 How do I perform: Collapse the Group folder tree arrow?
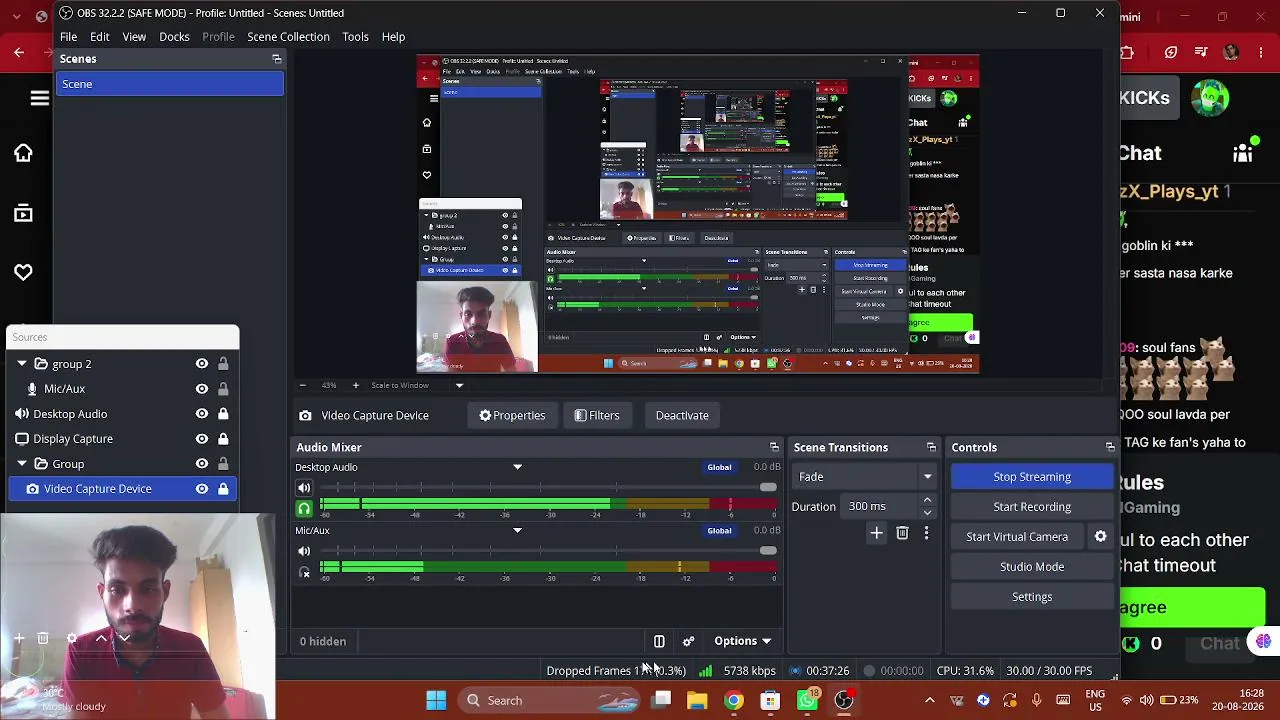pos(22,464)
